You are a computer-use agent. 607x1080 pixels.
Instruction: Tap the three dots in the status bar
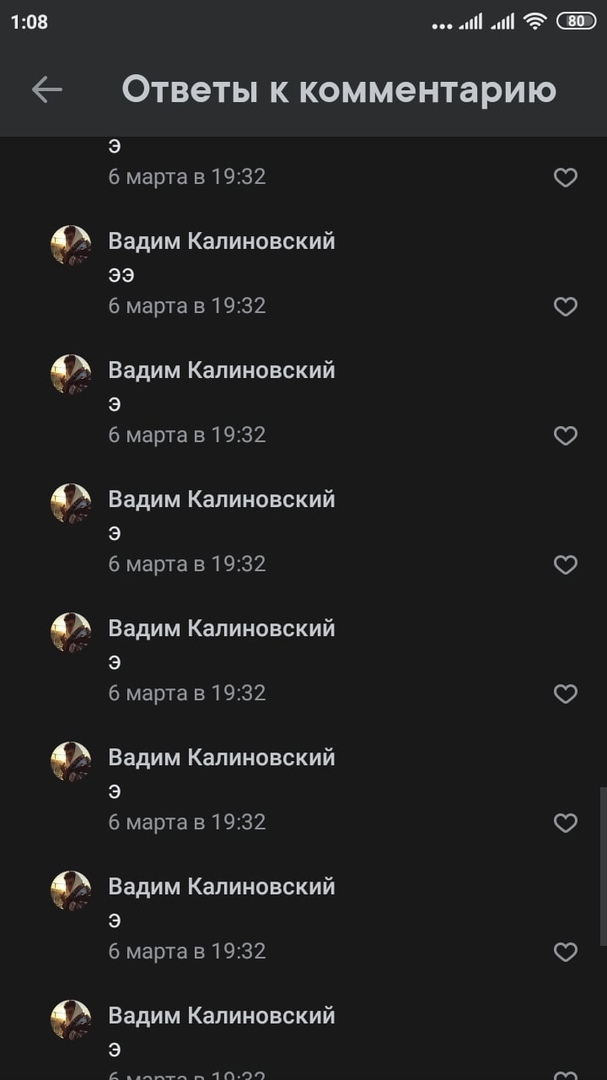[442, 26]
